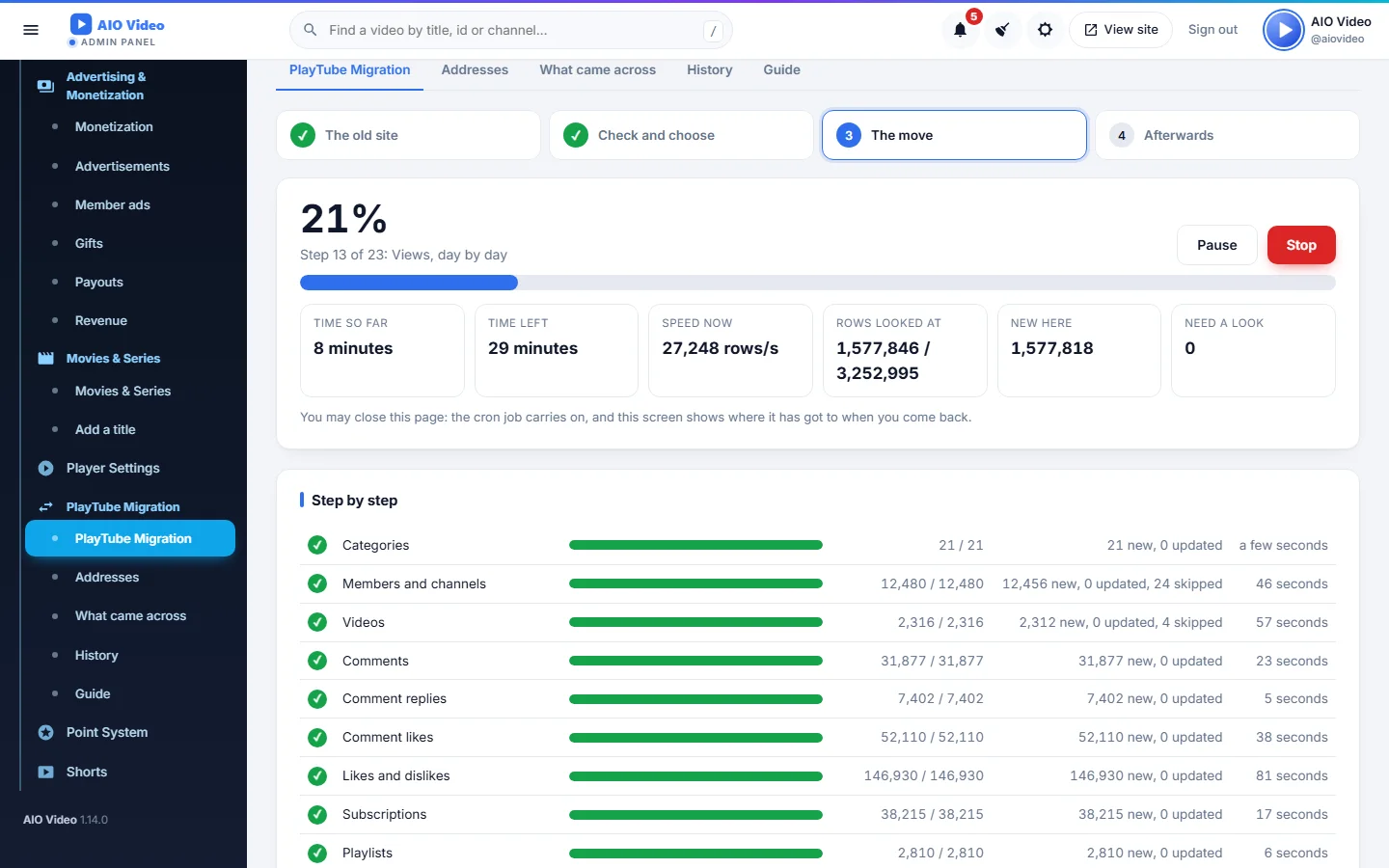This screenshot has height=868, width=1389.
Task: Stop the migration with the red button
Action: [x=1301, y=245]
